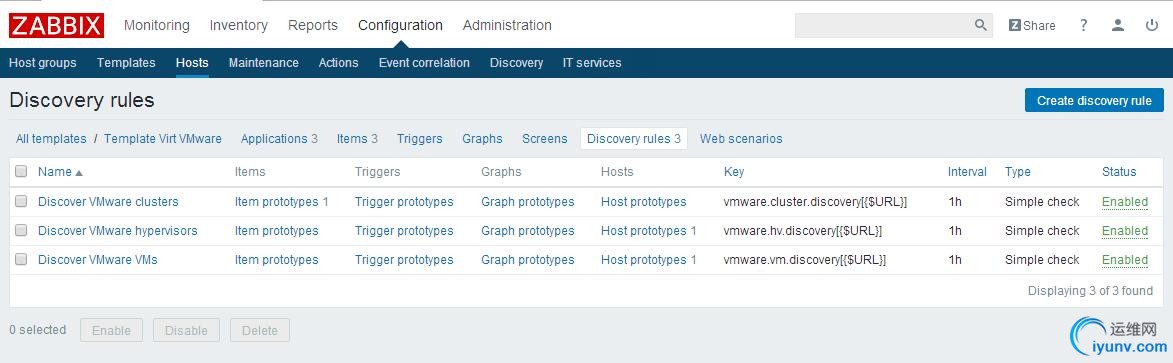
Task: Open Item prototypes for VMware hypervisors
Action: pos(277,231)
